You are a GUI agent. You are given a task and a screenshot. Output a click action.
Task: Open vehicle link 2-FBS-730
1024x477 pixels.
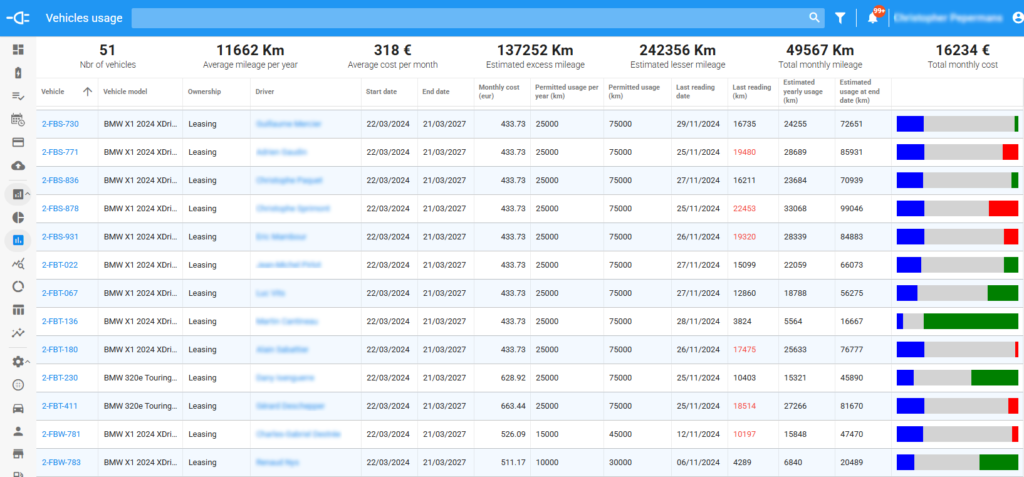pyautogui.click(x=60, y=124)
